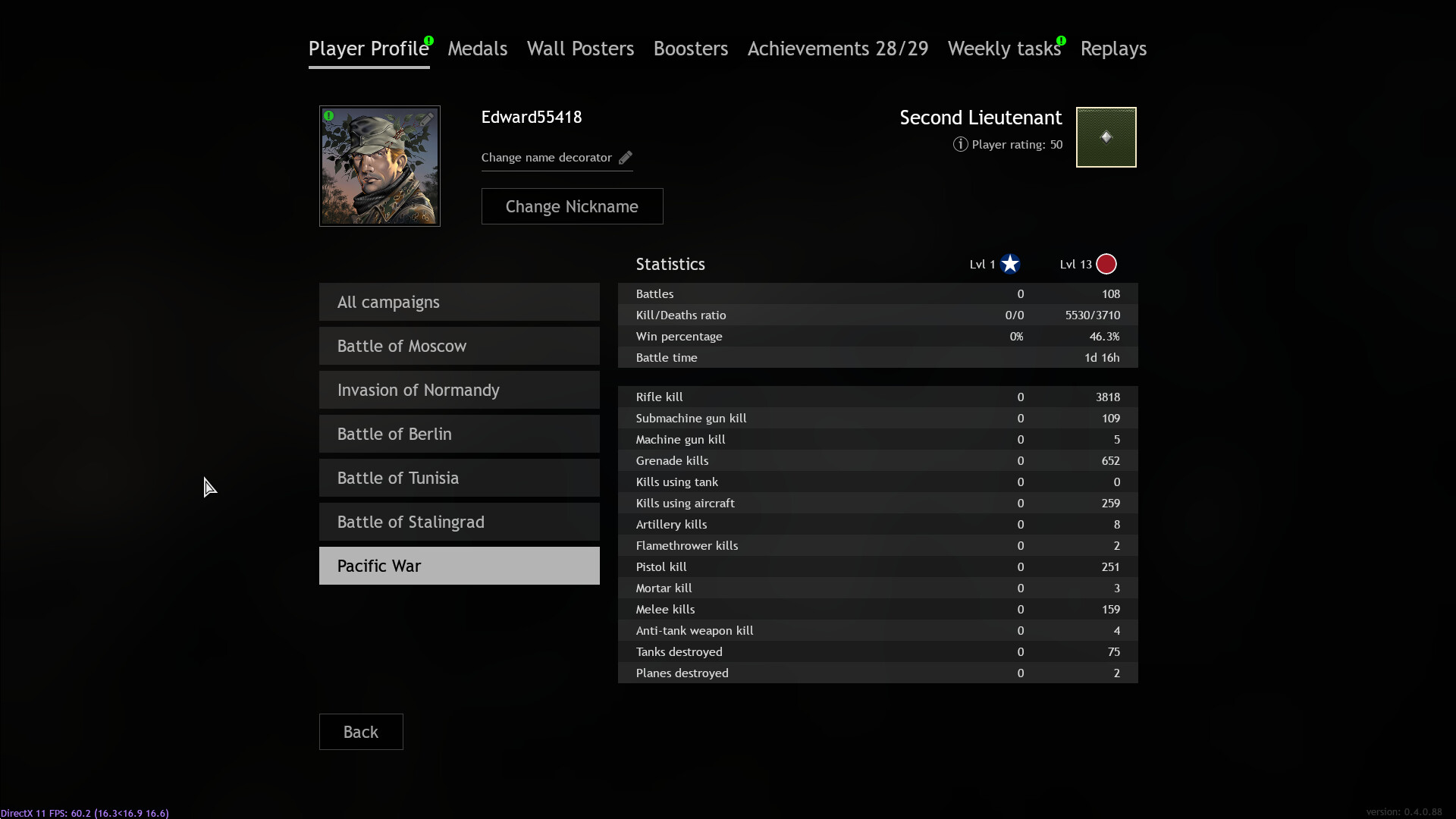The width and height of the screenshot is (1456, 819).
Task: Open the Wall Posters tab
Action: (x=580, y=49)
